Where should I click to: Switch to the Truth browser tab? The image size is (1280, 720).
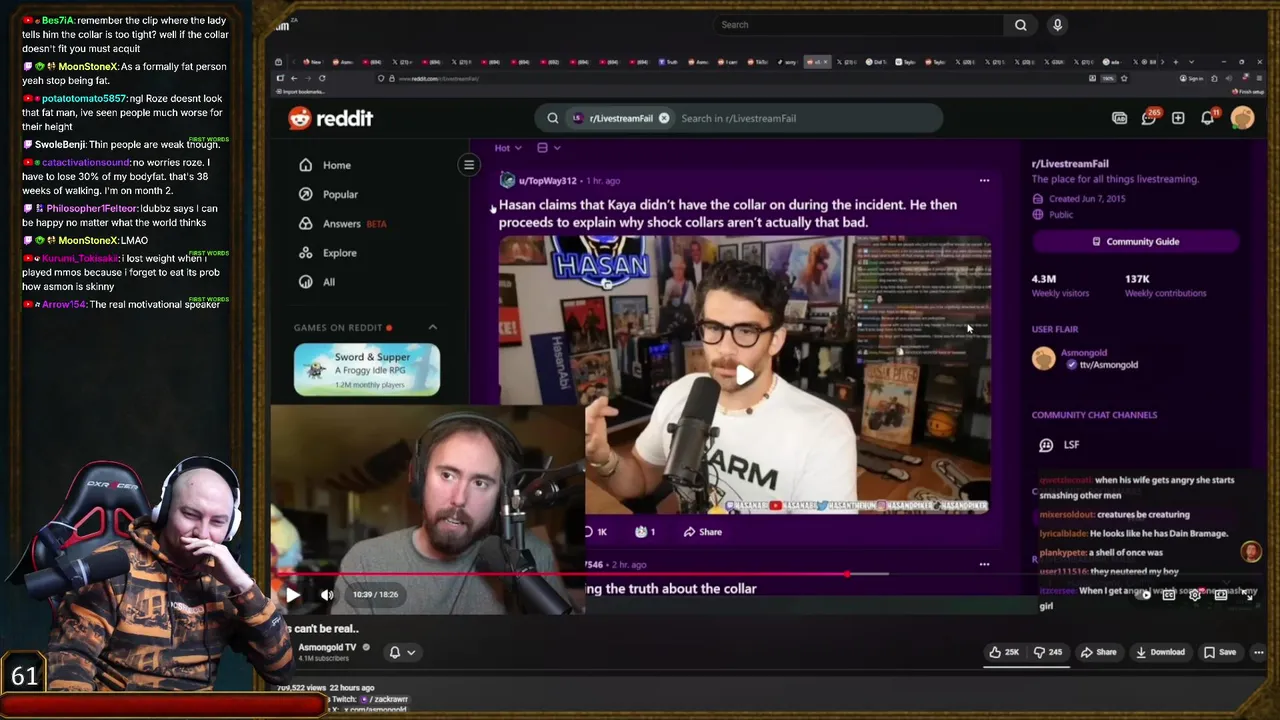pyautogui.click(x=668, y=62)
